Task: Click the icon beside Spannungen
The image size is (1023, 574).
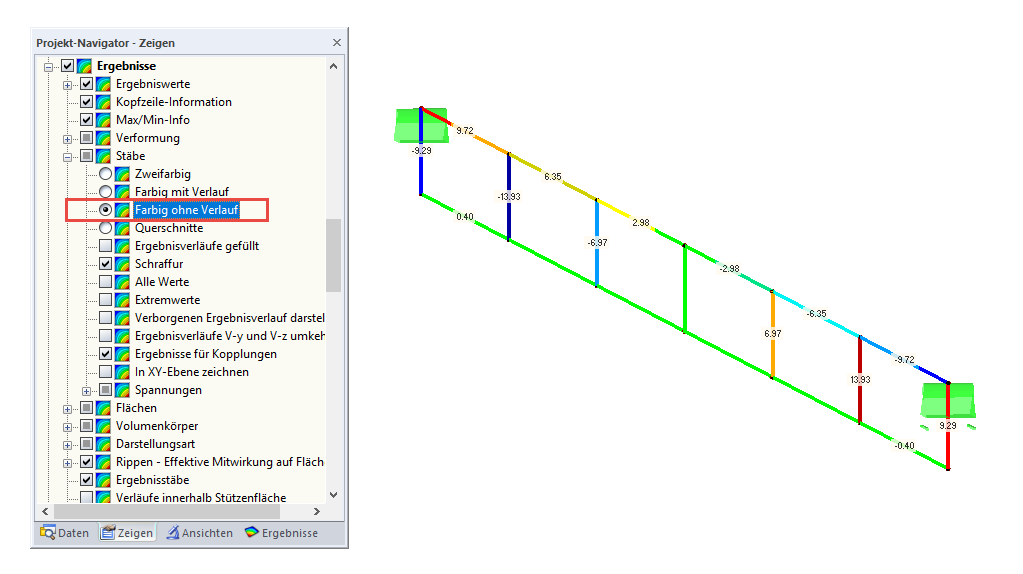Action: coord(122,390)
